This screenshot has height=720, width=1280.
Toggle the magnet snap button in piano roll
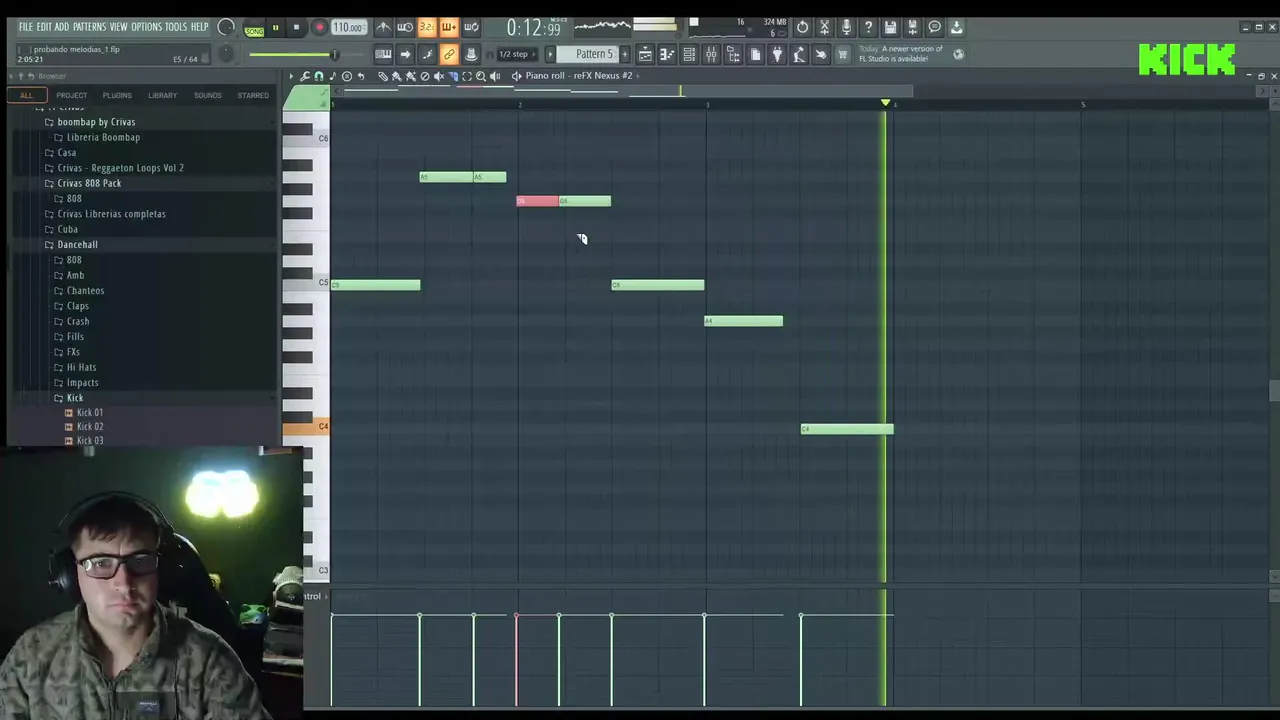(x=319, y=76)
